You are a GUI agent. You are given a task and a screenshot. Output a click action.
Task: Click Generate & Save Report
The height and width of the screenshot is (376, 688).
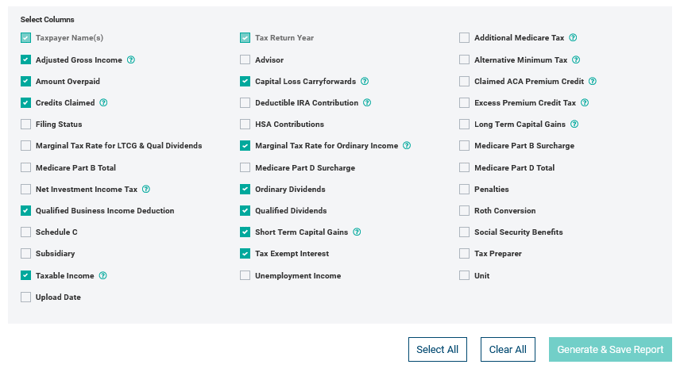click(610, 350)
